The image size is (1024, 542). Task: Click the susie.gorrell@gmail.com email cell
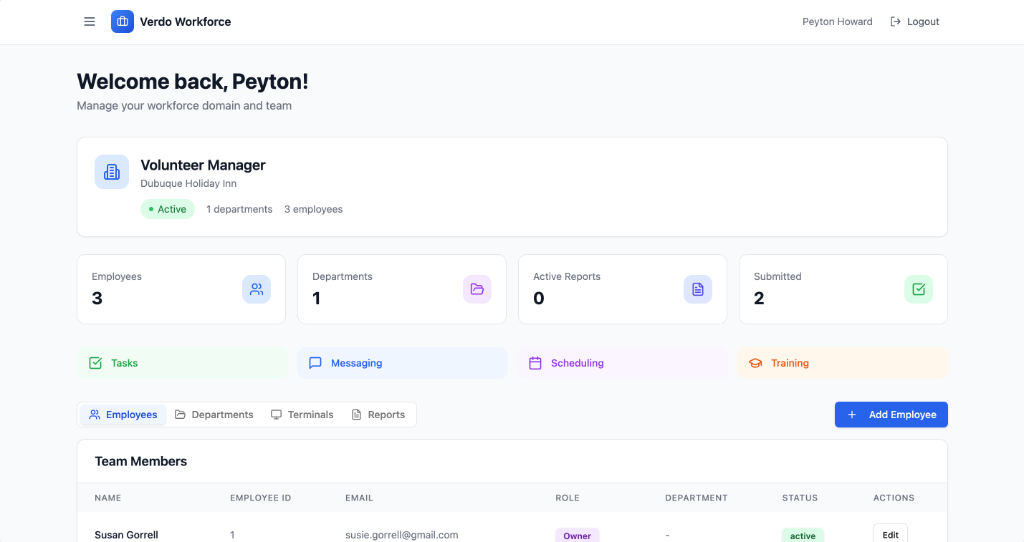coord(402,535)
